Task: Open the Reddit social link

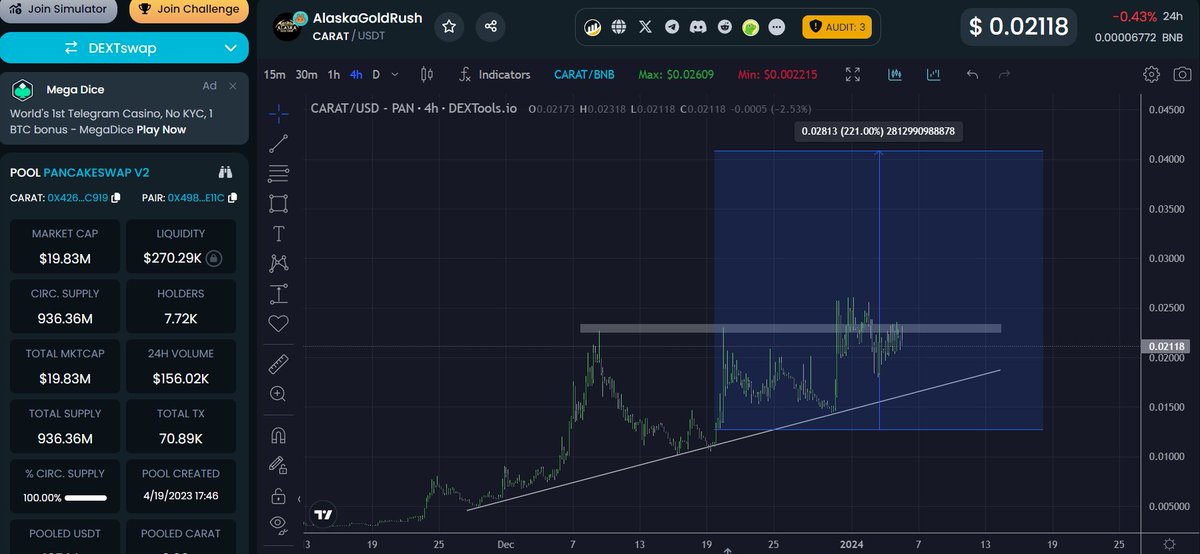Action: pyautogui.click(x=724, y=27)
